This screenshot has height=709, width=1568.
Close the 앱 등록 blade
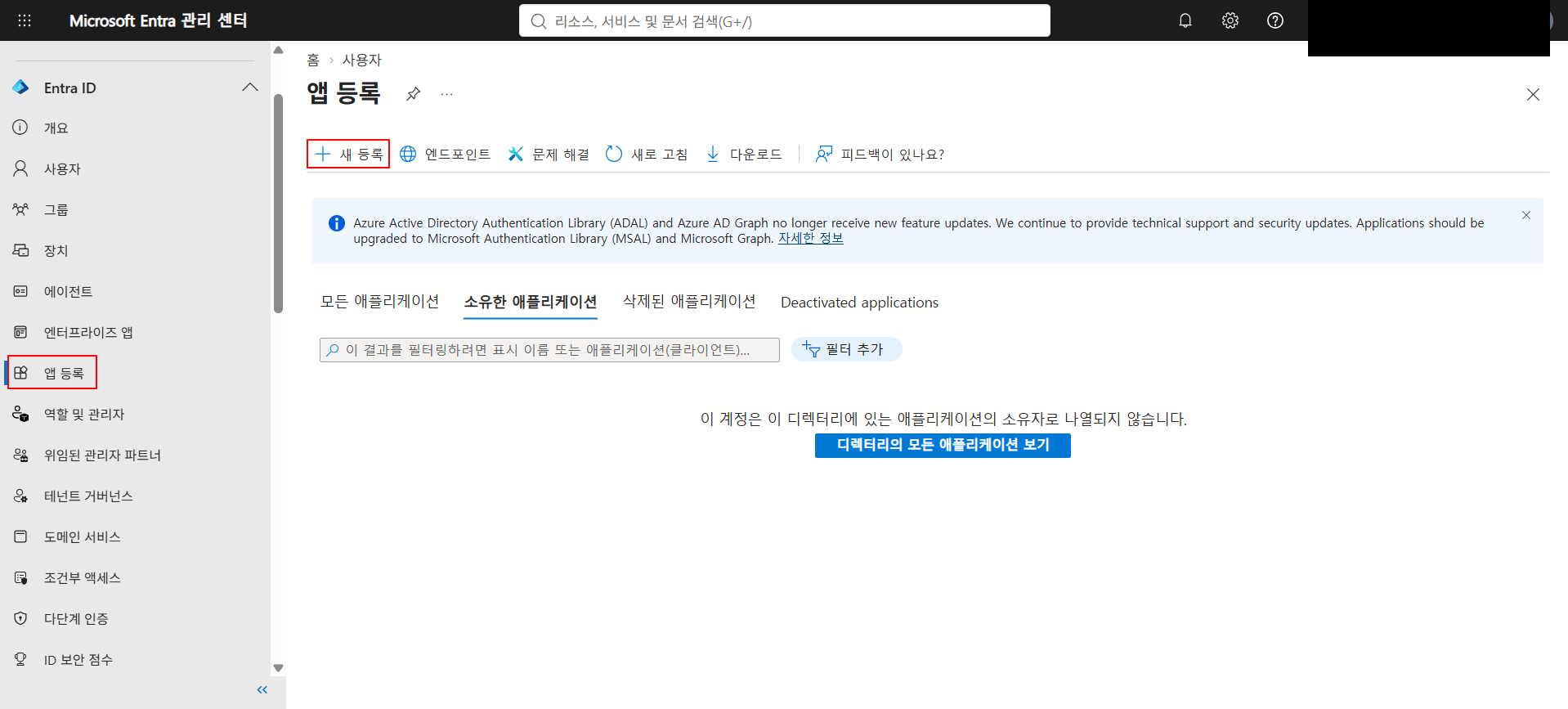[1533, 95]
